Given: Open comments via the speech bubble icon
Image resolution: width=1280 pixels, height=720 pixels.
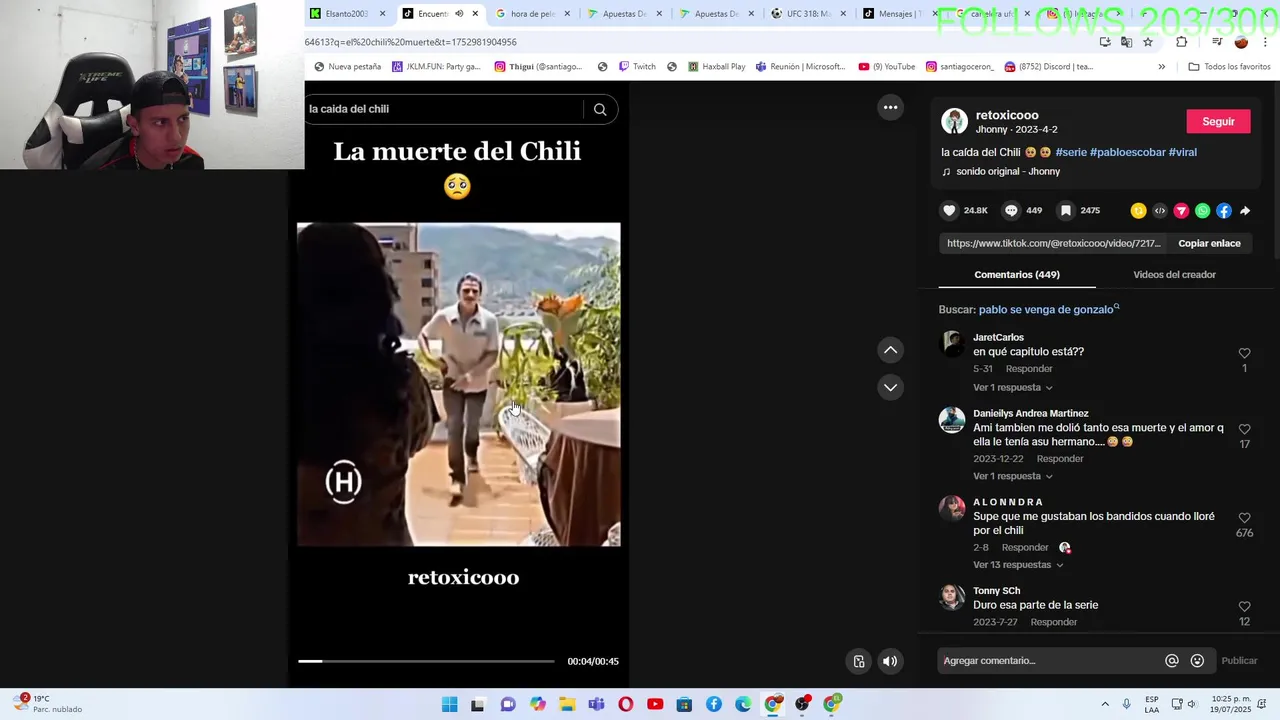Looking at the screenshot, I should point(1011,210).
